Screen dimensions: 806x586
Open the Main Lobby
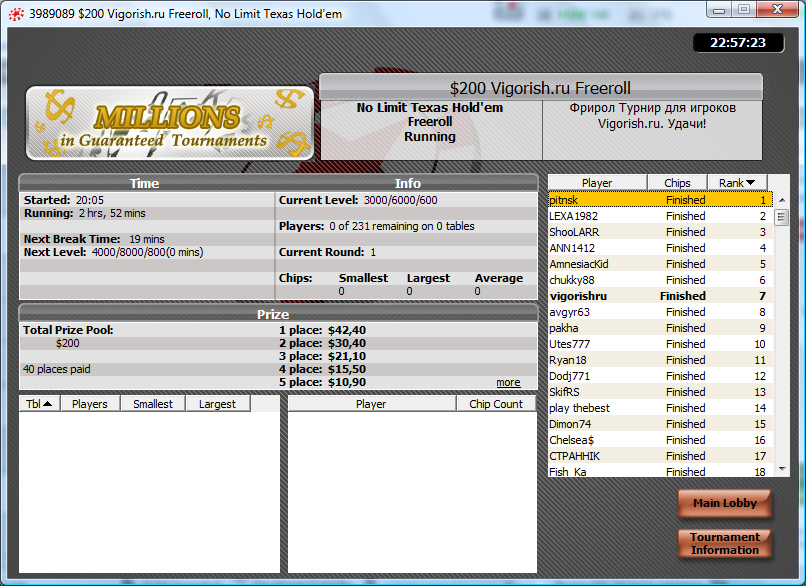point(725,503)
